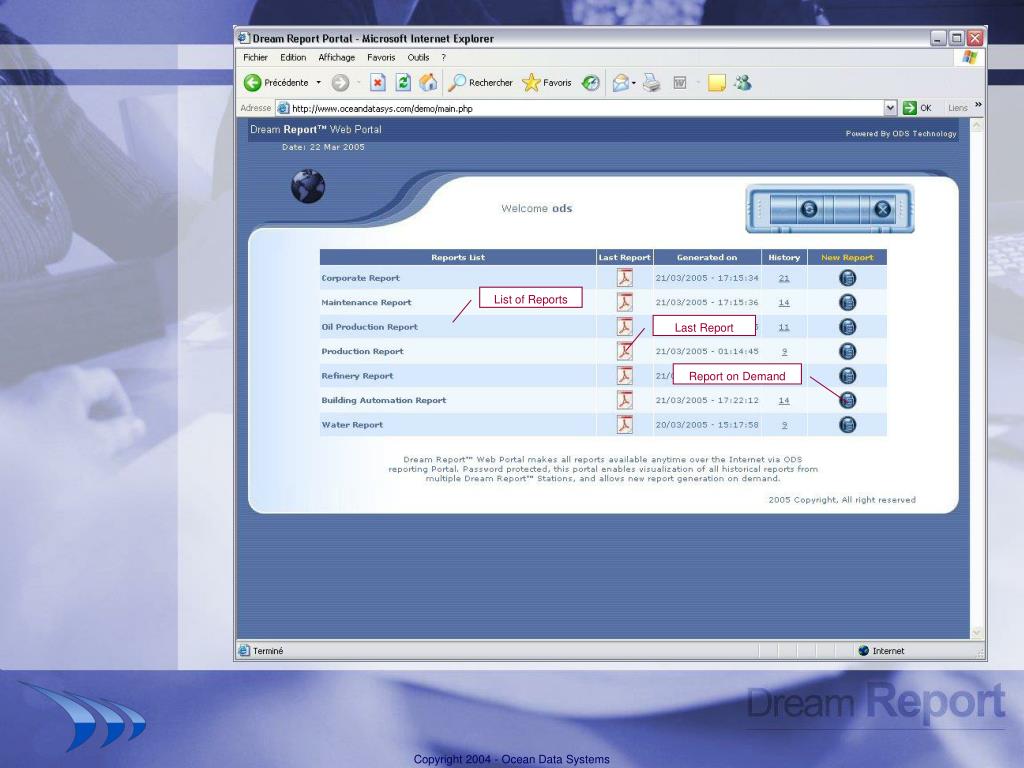1024x768 pixels.
Task: Click the page scrollbar up arrow
Action: tap(977, 125)
